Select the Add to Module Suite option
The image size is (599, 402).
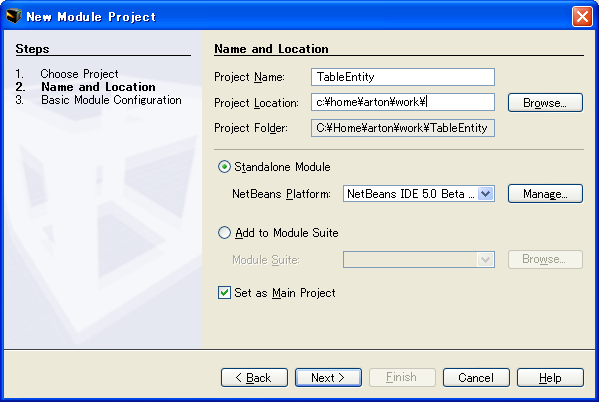tap(224, 233)
